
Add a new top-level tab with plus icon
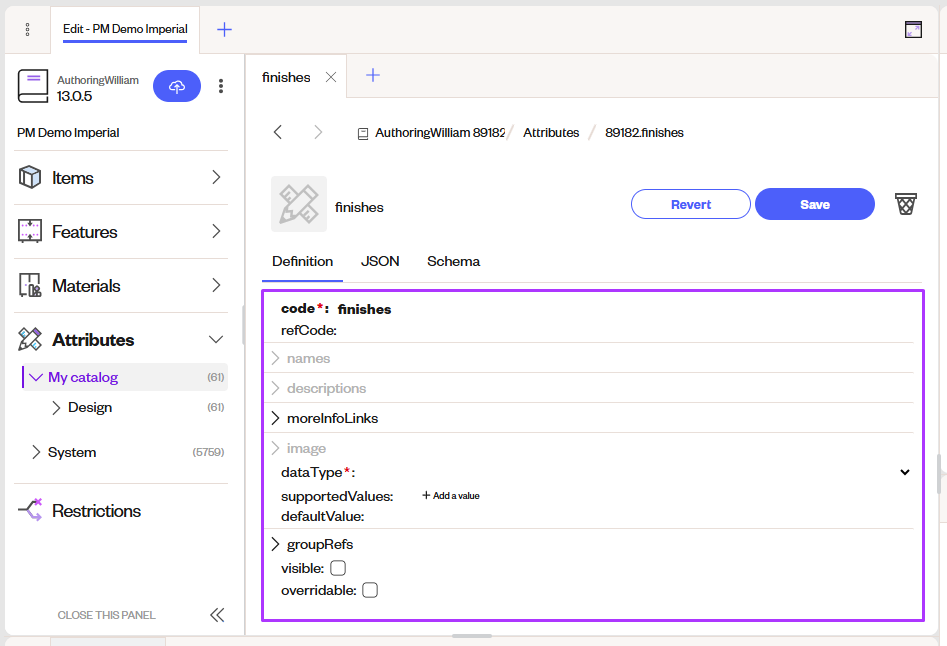pos(224,29)
